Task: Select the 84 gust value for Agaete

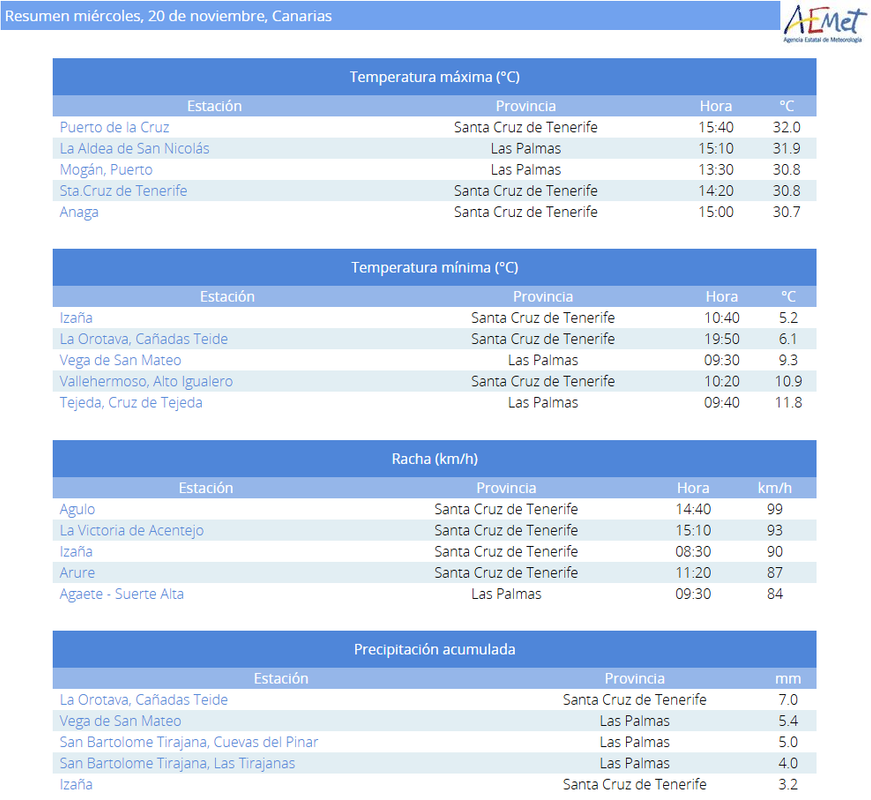Action: click(x=774, y=594)
